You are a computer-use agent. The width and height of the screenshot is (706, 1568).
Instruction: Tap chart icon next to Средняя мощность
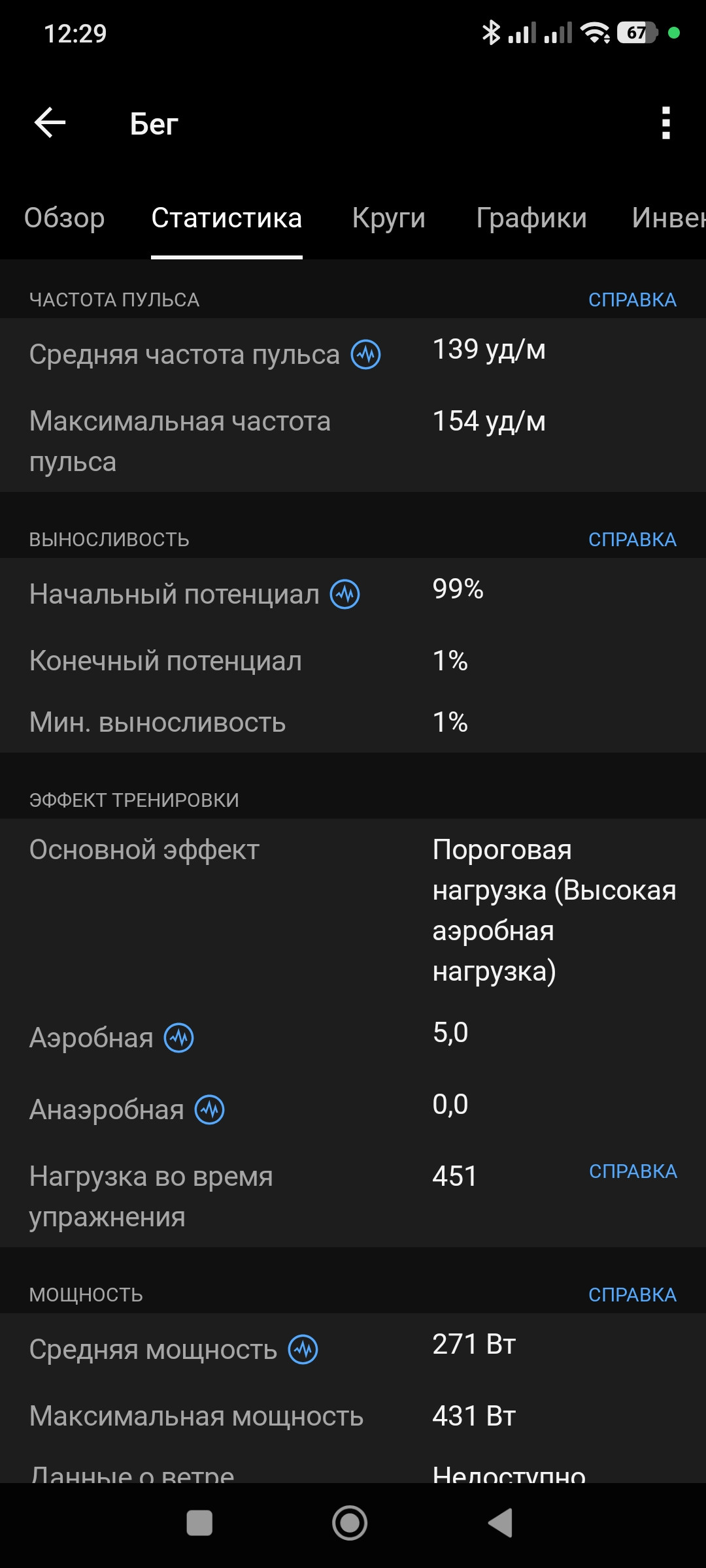click(x=303, y=1349)
